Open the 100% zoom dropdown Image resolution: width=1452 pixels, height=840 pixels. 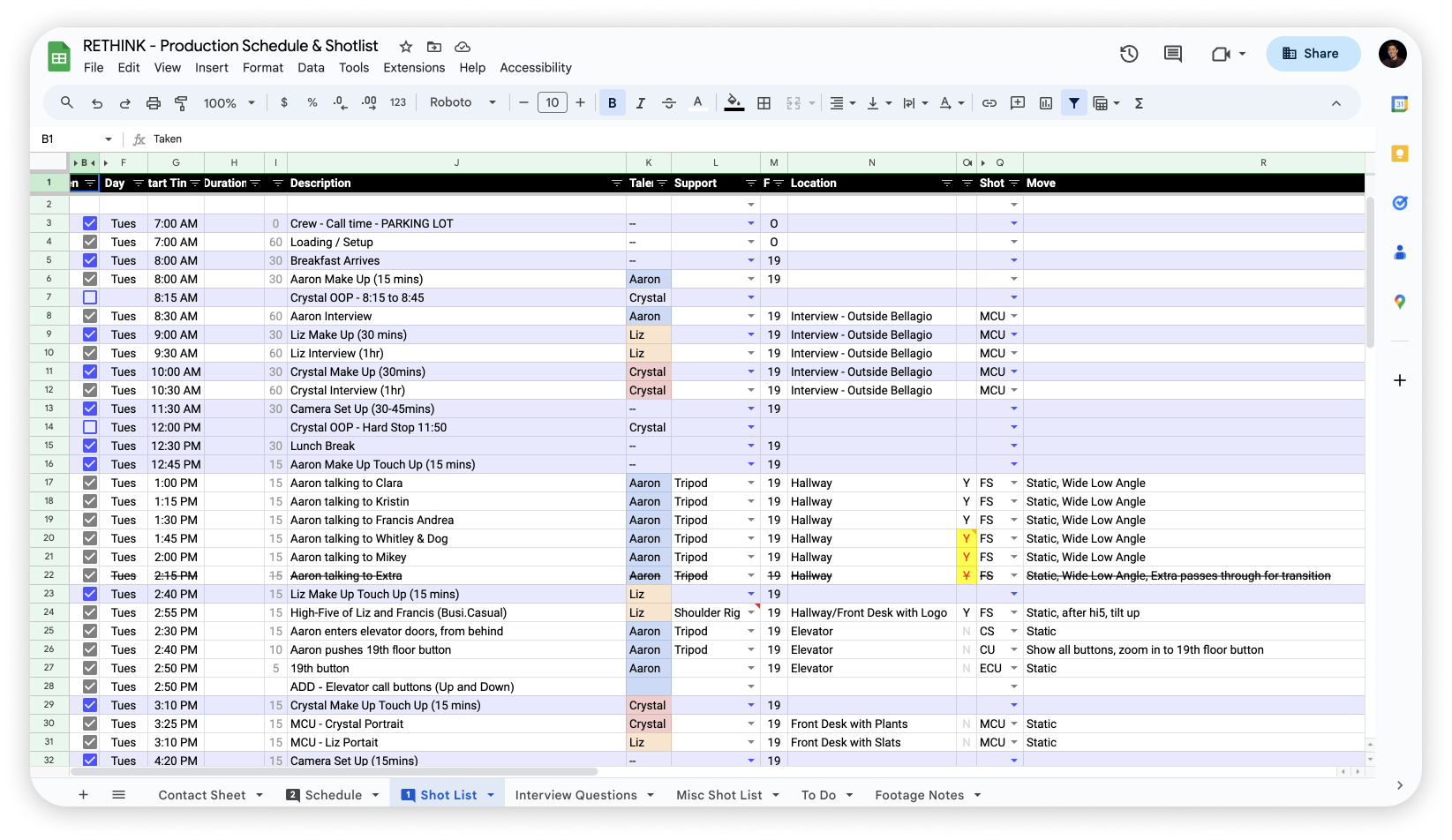[x=229, y=103]
